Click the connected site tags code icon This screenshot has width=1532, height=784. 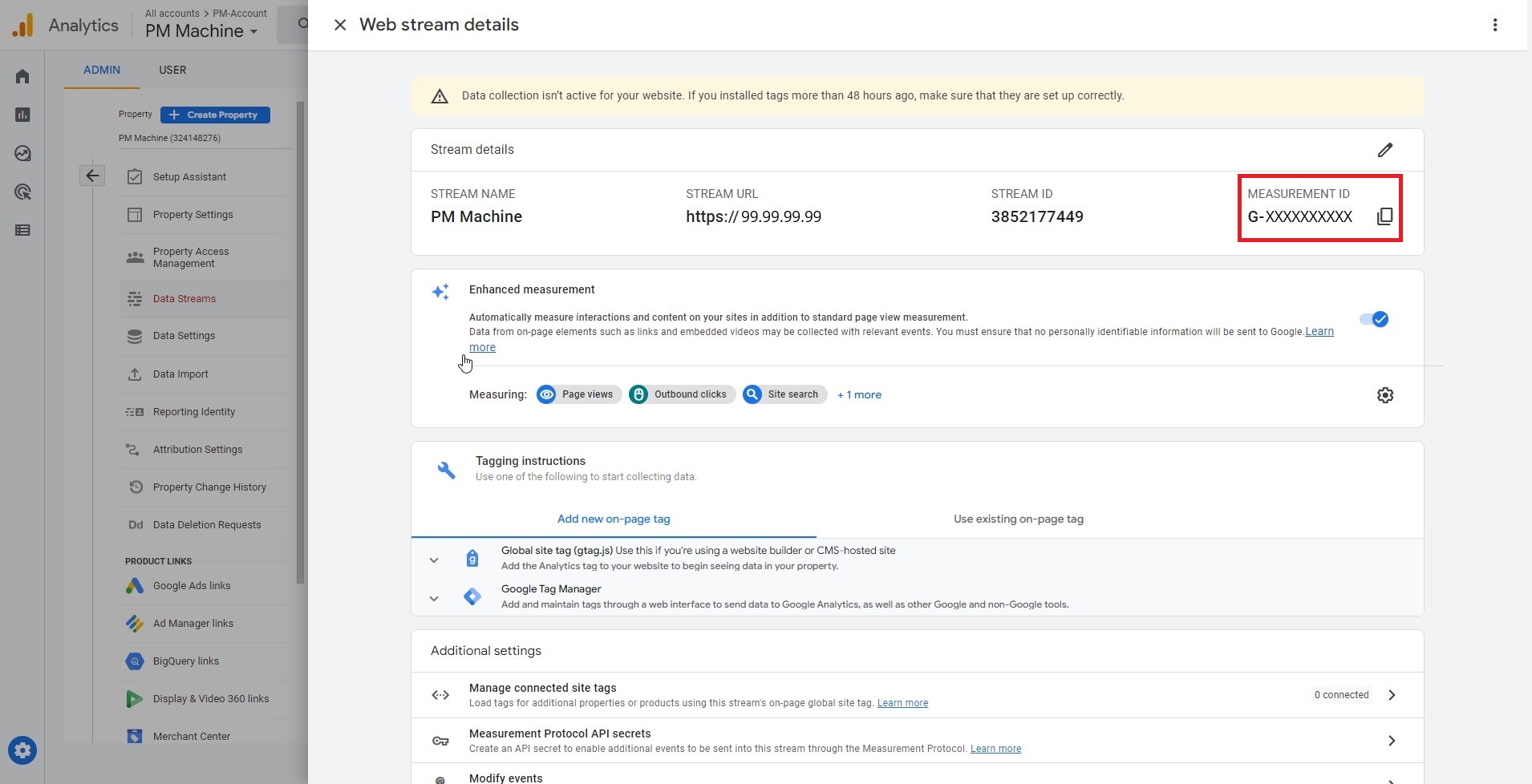click(440, 695)
